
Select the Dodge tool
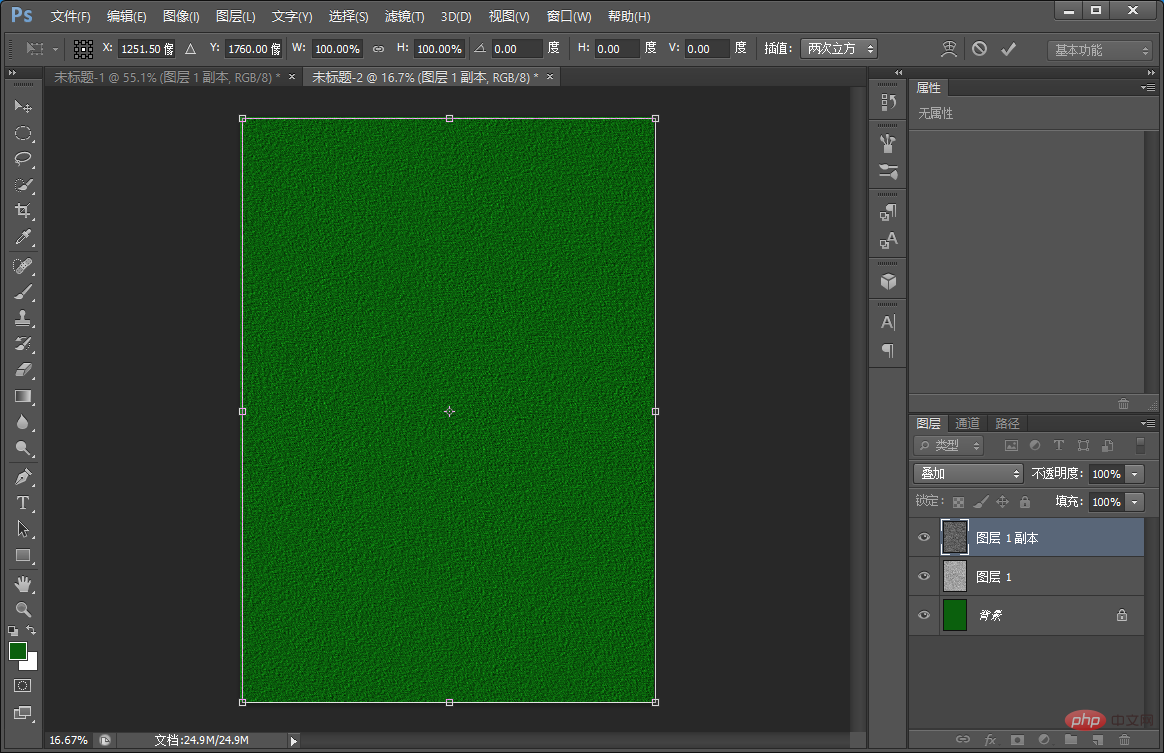pyautogui.click(x=23, y=448)
